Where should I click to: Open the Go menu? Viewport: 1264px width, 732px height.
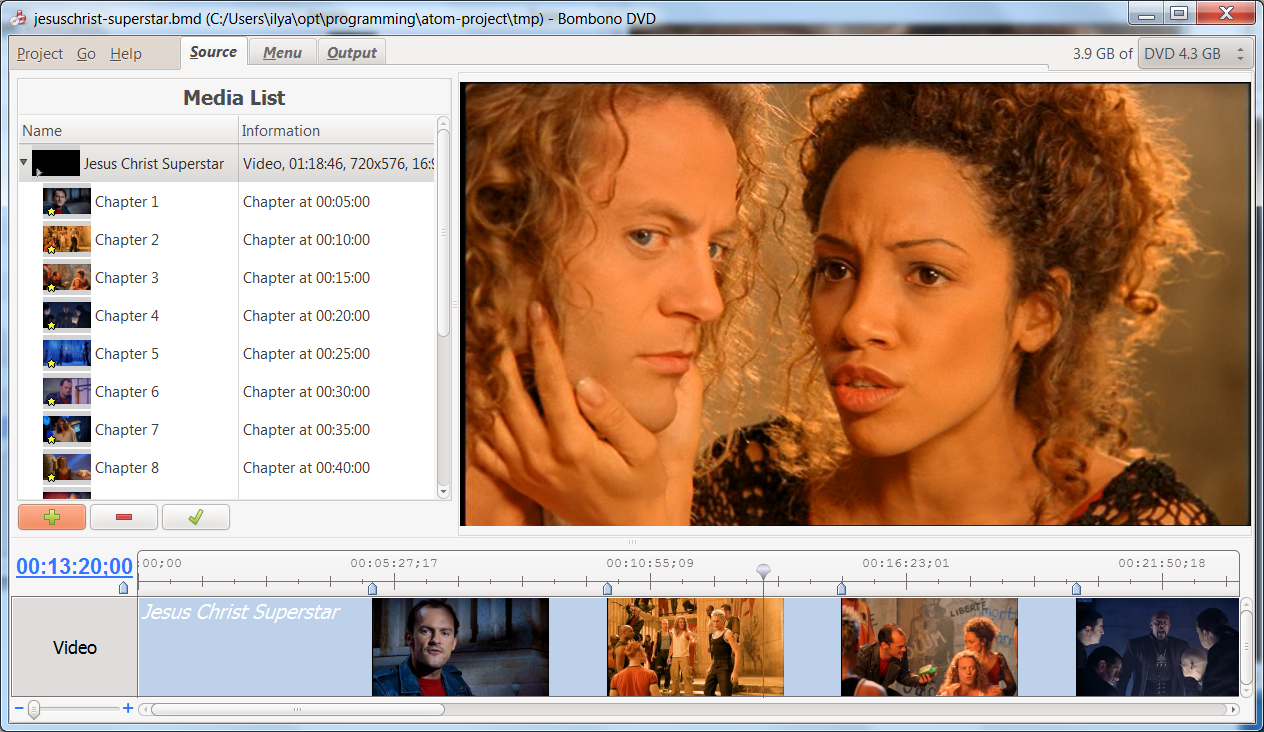point(86,54)
